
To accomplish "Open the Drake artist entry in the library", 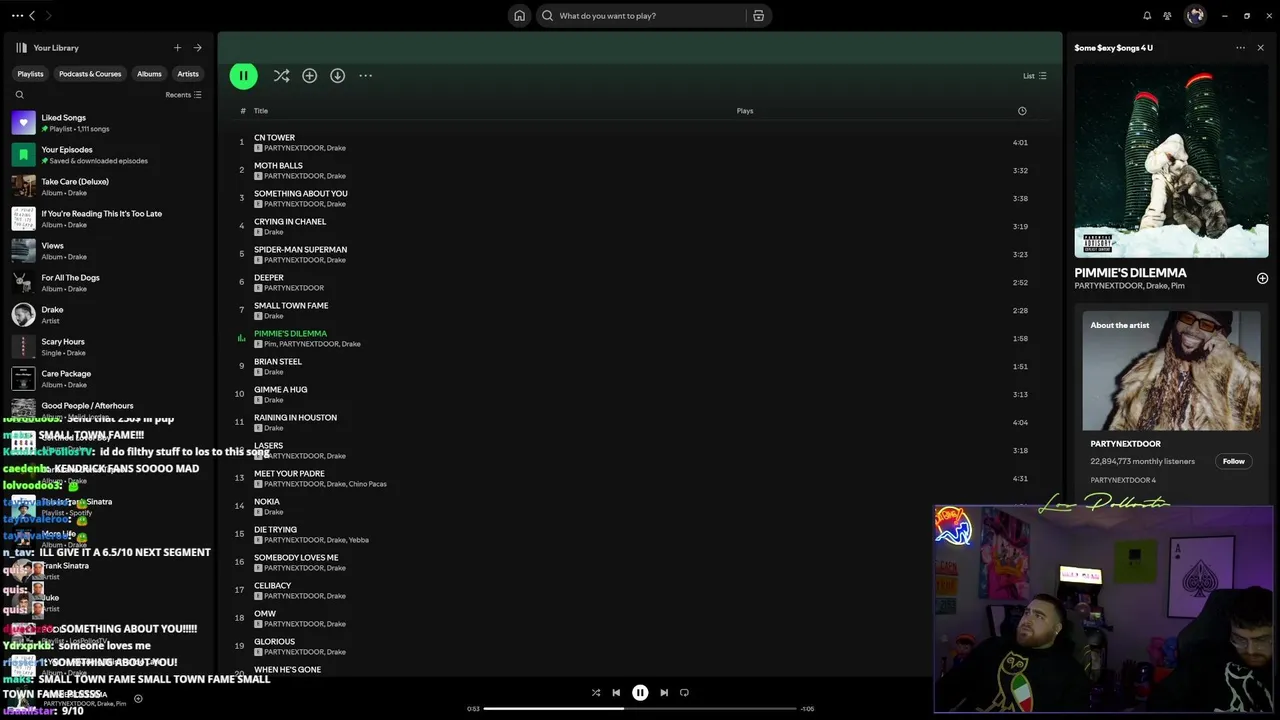I will coord(107,315).
